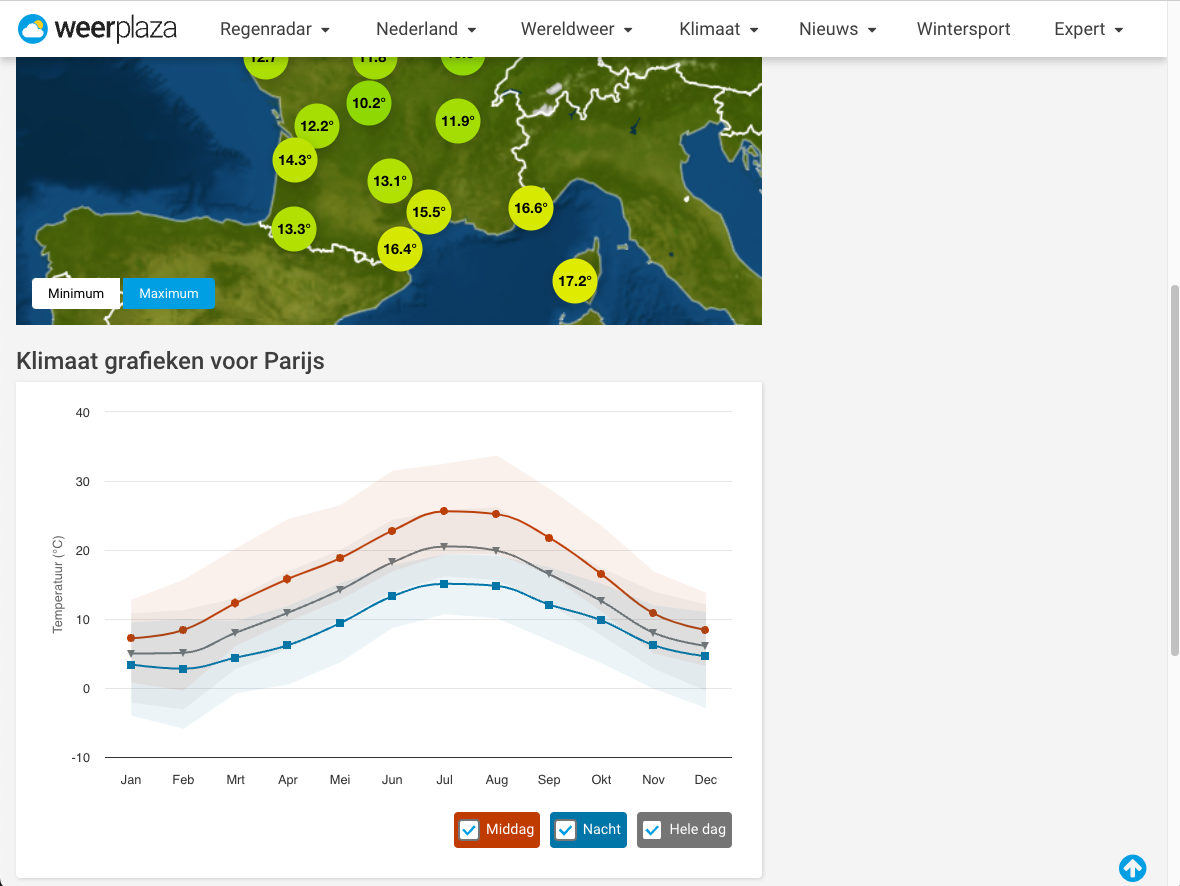This screenshot has height=886, width=1180.
Task: Open the Wereldweer navigation menu
Action: [578, 29]
